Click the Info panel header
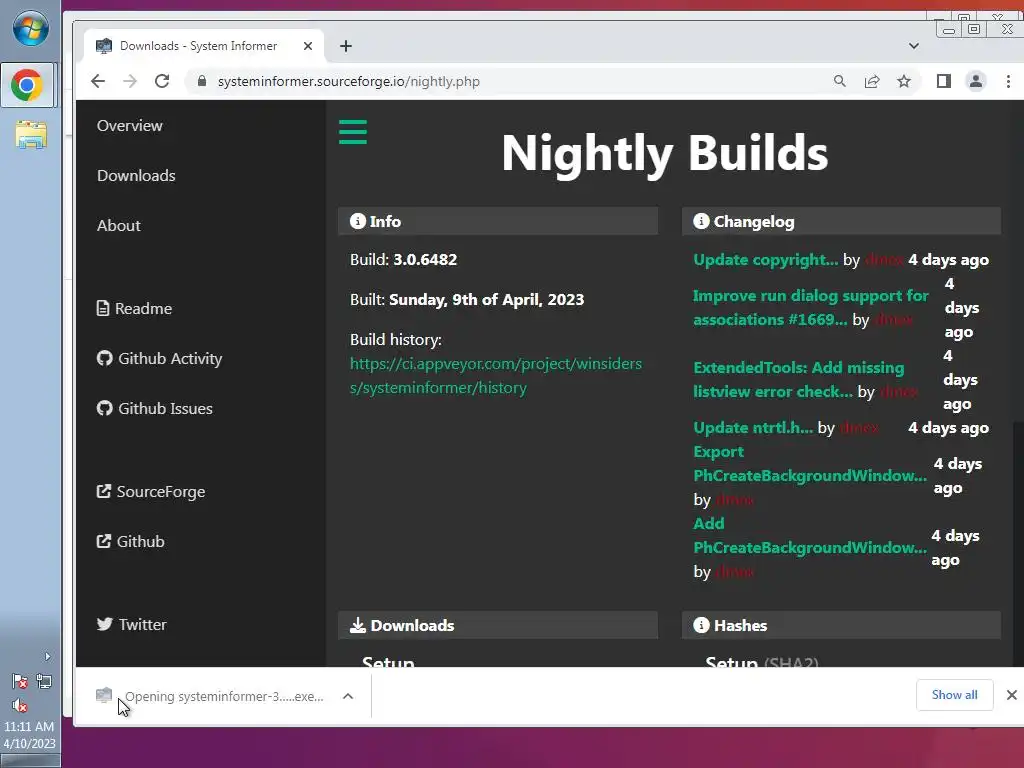Image resolution: width=1024 pixels, height=768 pixels. coord(498,221)
